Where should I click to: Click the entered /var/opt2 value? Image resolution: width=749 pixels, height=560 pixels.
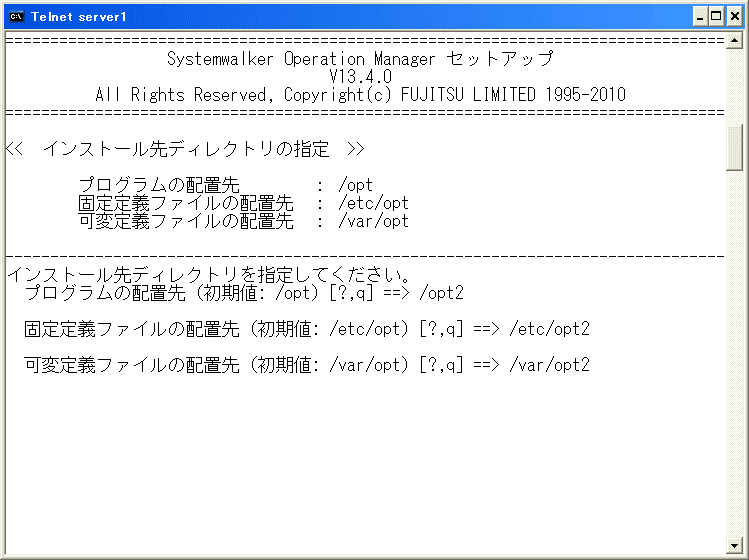click(x=549, y=365)
